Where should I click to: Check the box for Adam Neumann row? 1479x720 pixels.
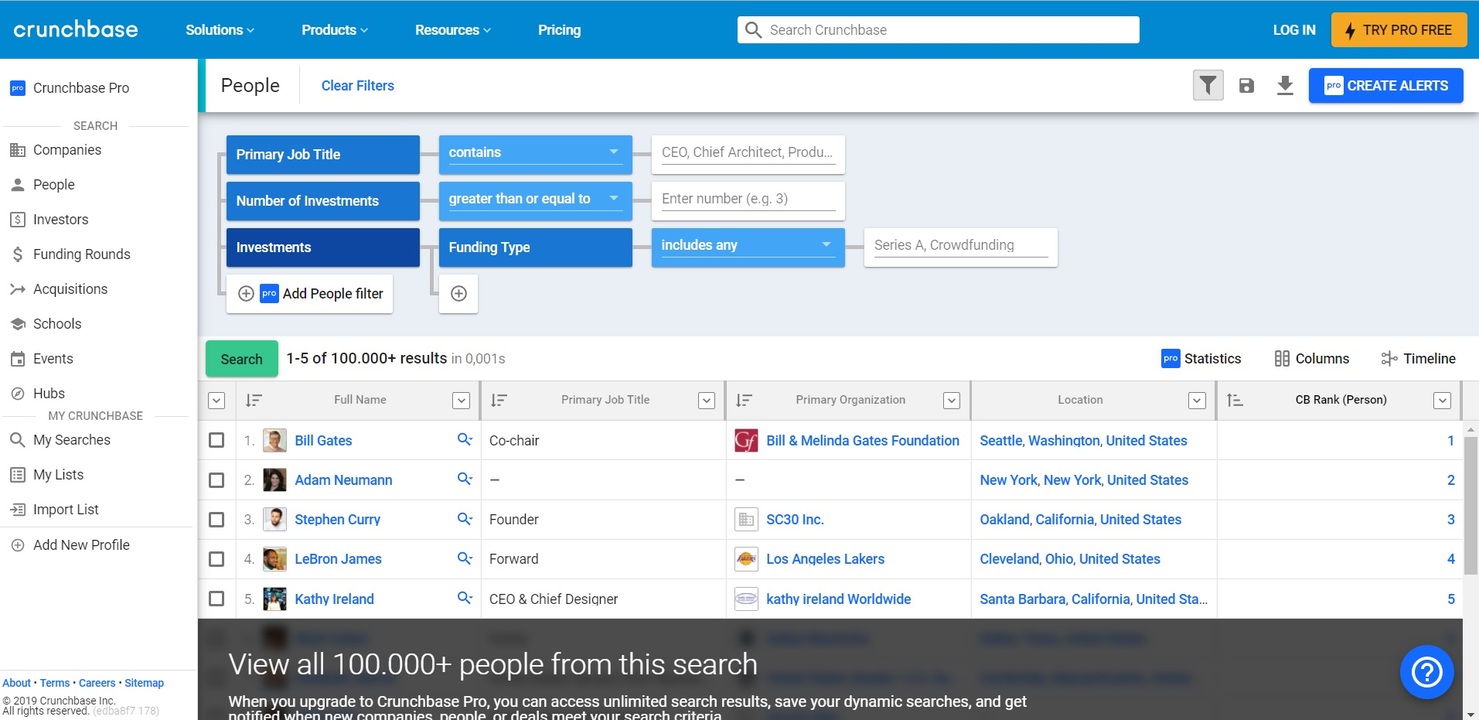tap(216, 480)
